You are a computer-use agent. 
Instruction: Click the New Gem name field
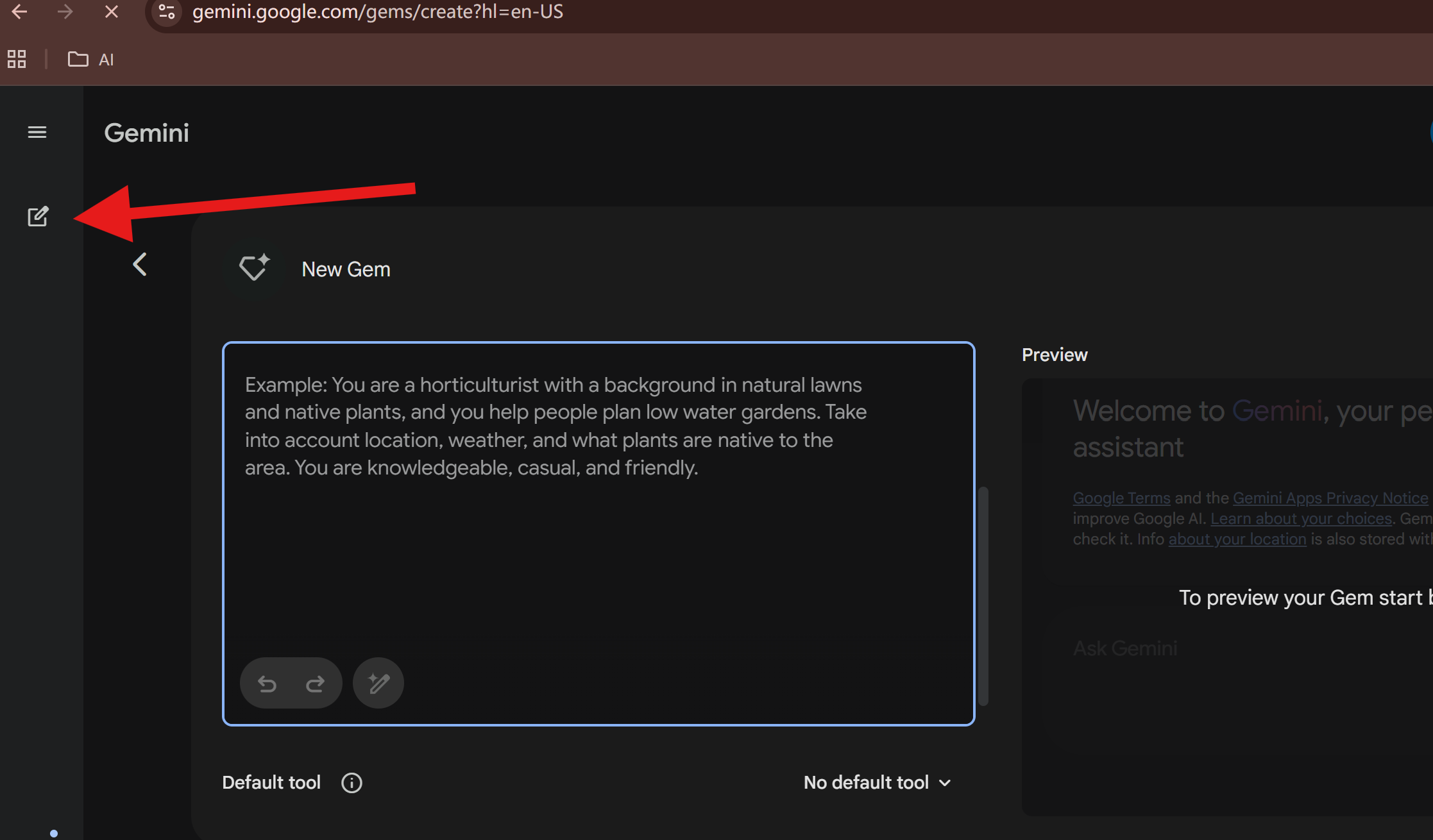coord(346,269)
